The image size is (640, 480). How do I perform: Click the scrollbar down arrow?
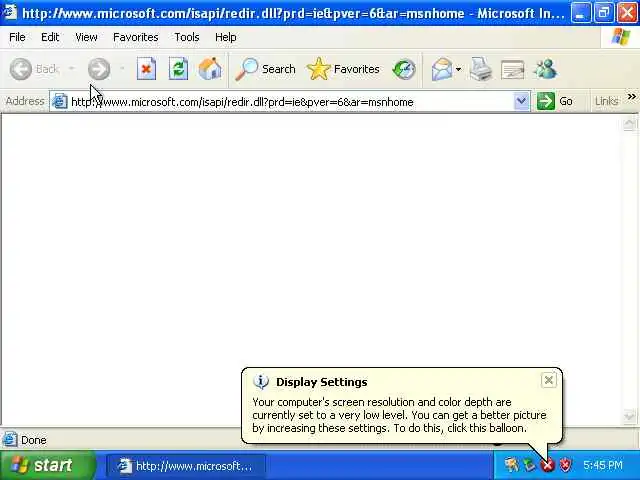pos(629,416)
